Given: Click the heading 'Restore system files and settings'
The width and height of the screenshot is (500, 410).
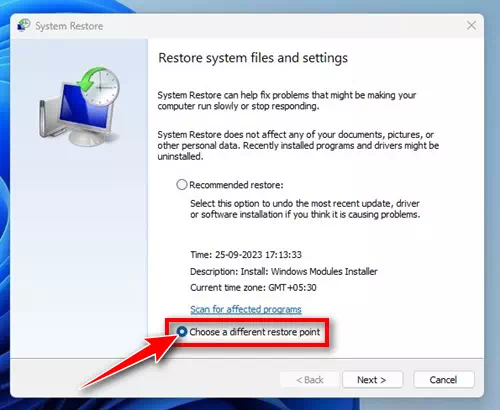Looking at the screenshot, I should [253, 58].
